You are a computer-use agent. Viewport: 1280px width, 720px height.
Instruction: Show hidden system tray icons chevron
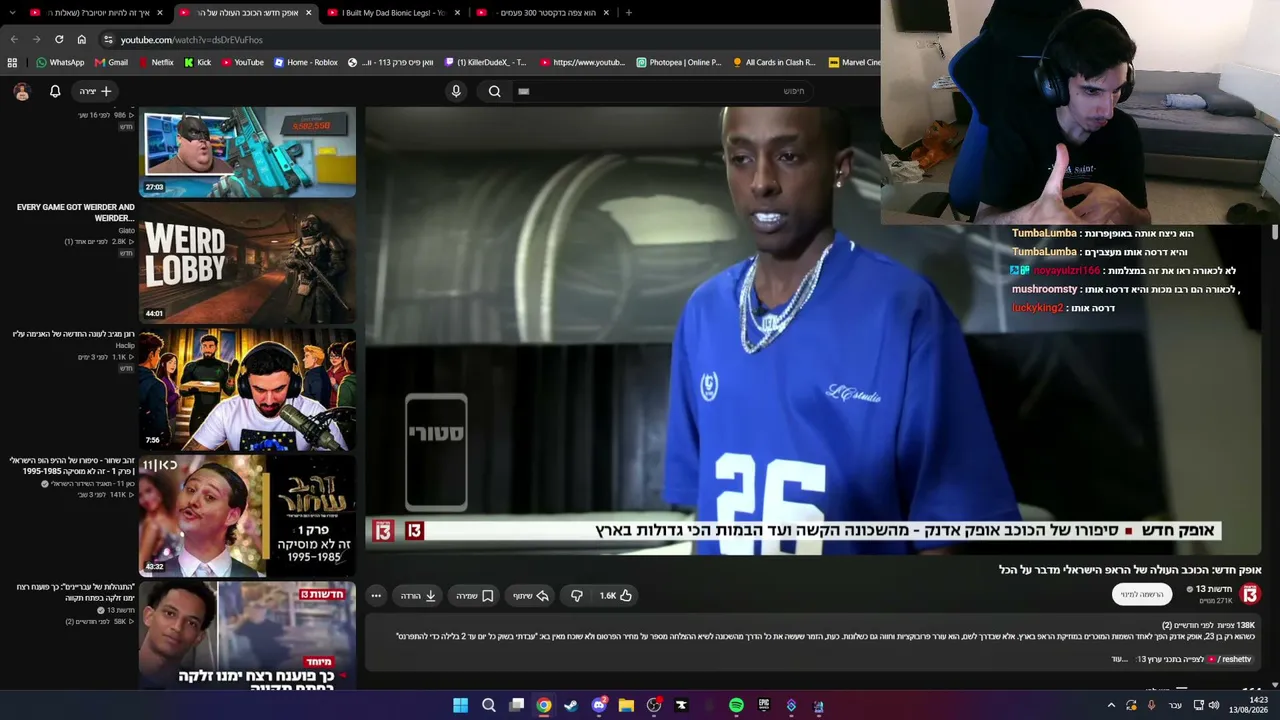(1111, 705)
